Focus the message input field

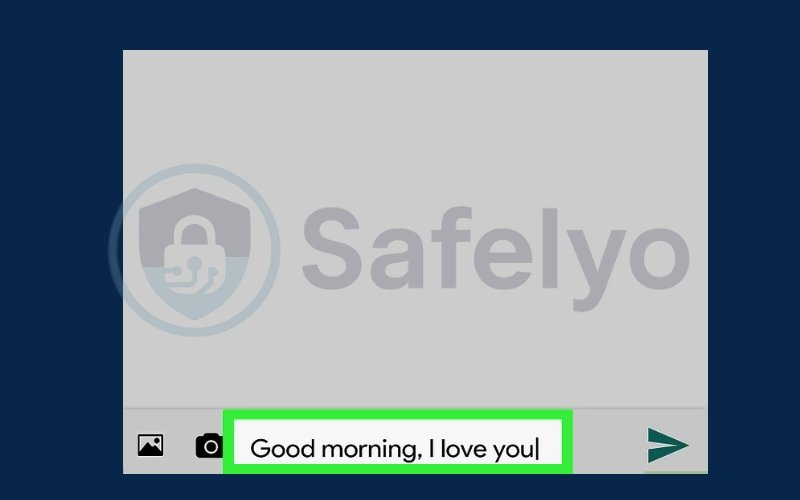pos(397,442)
